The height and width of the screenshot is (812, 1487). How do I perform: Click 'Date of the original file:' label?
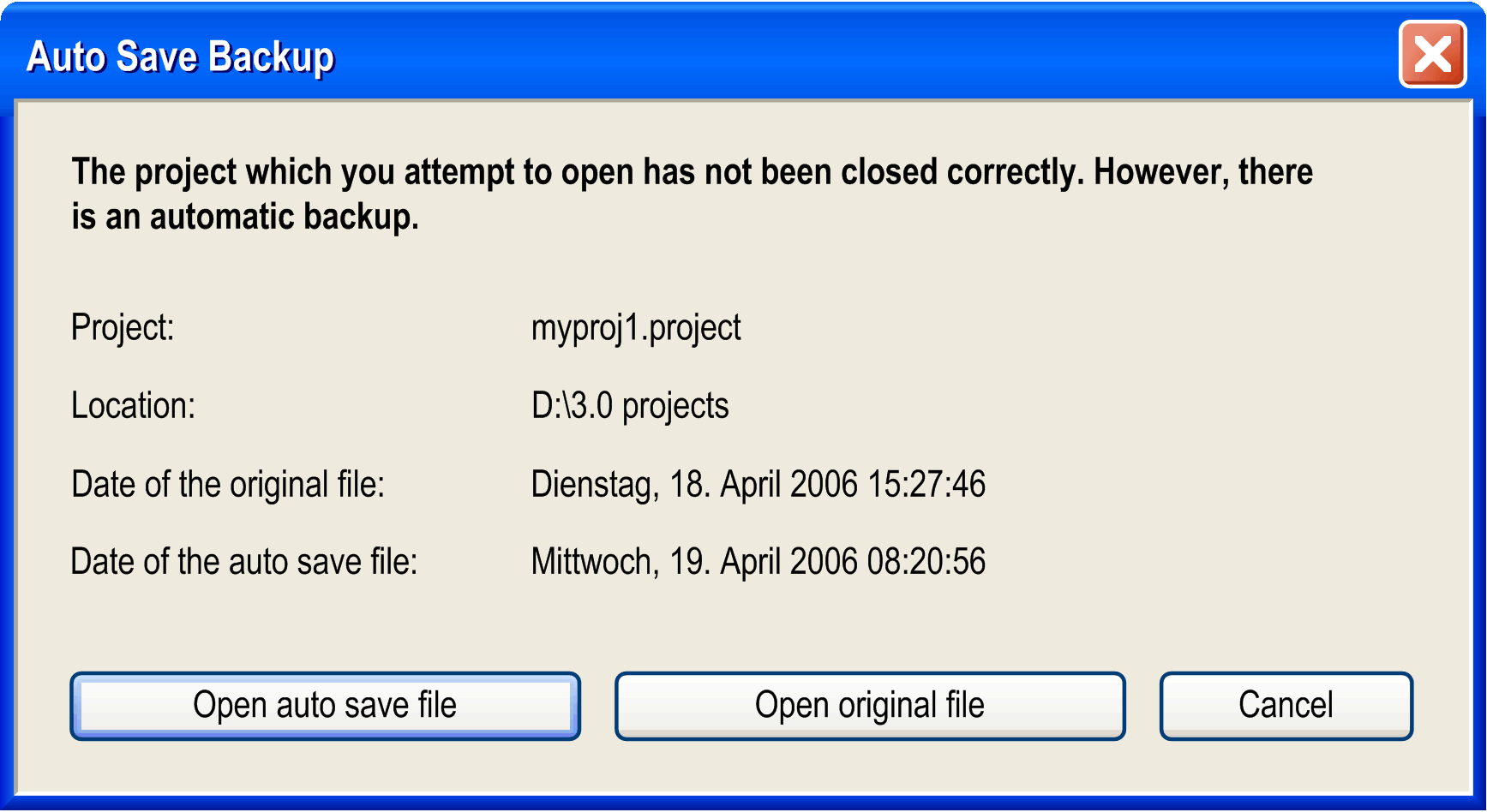[x=228, y=485]
